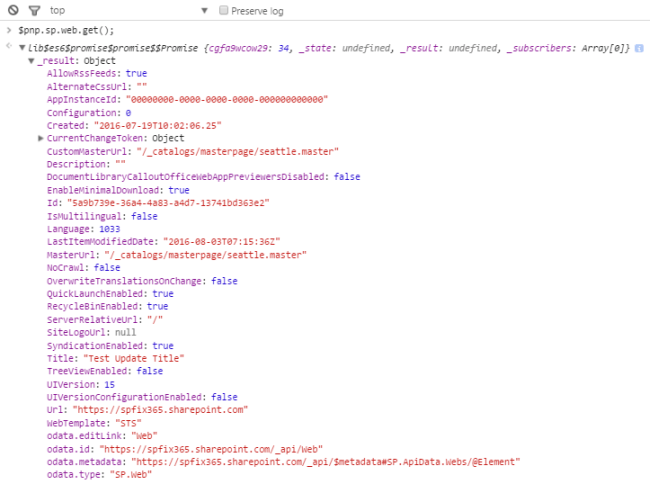
Task: Collapse the _result Object node
Action: click(31, 61)
